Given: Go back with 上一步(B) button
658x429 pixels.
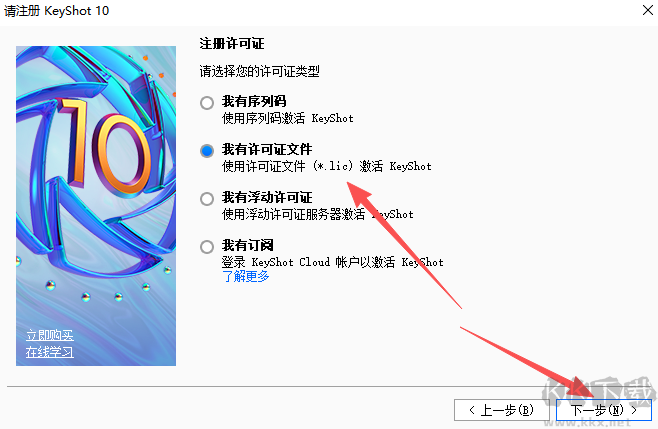Looking at the screenshot, I should coord(501,410).
